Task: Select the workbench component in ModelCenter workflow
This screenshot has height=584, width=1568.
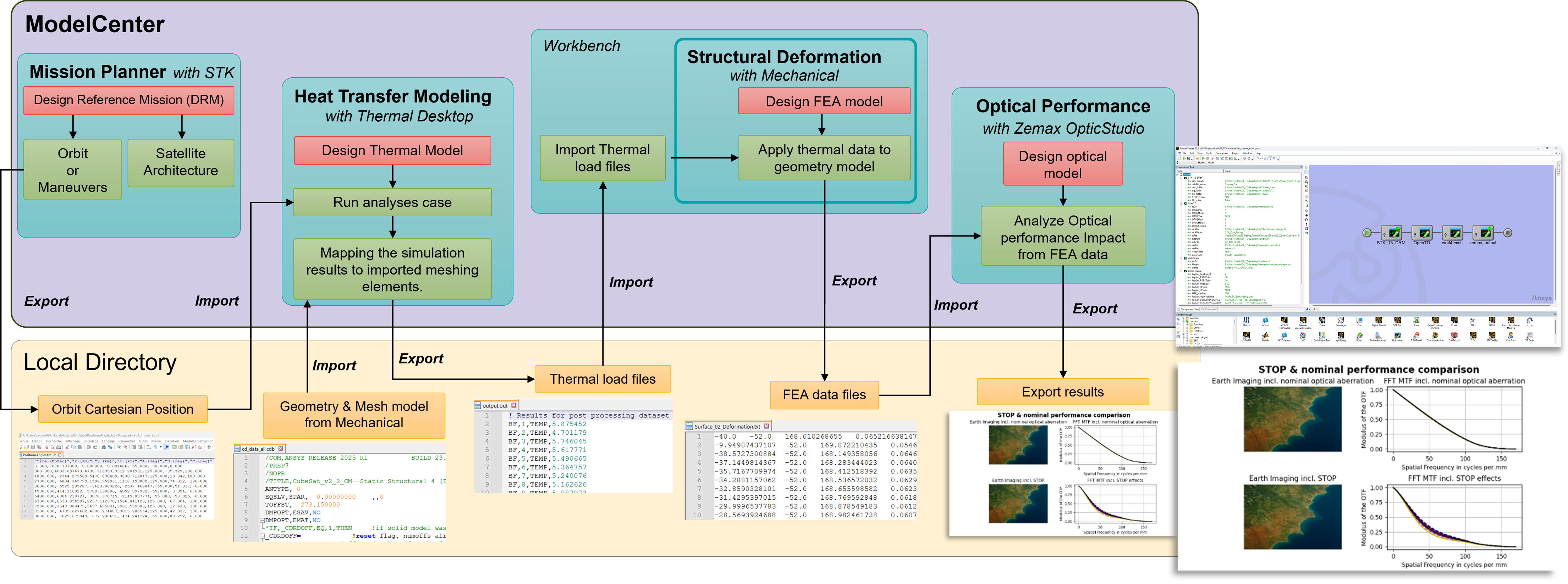Action: pyautogui.click(x=1452, y=233)
